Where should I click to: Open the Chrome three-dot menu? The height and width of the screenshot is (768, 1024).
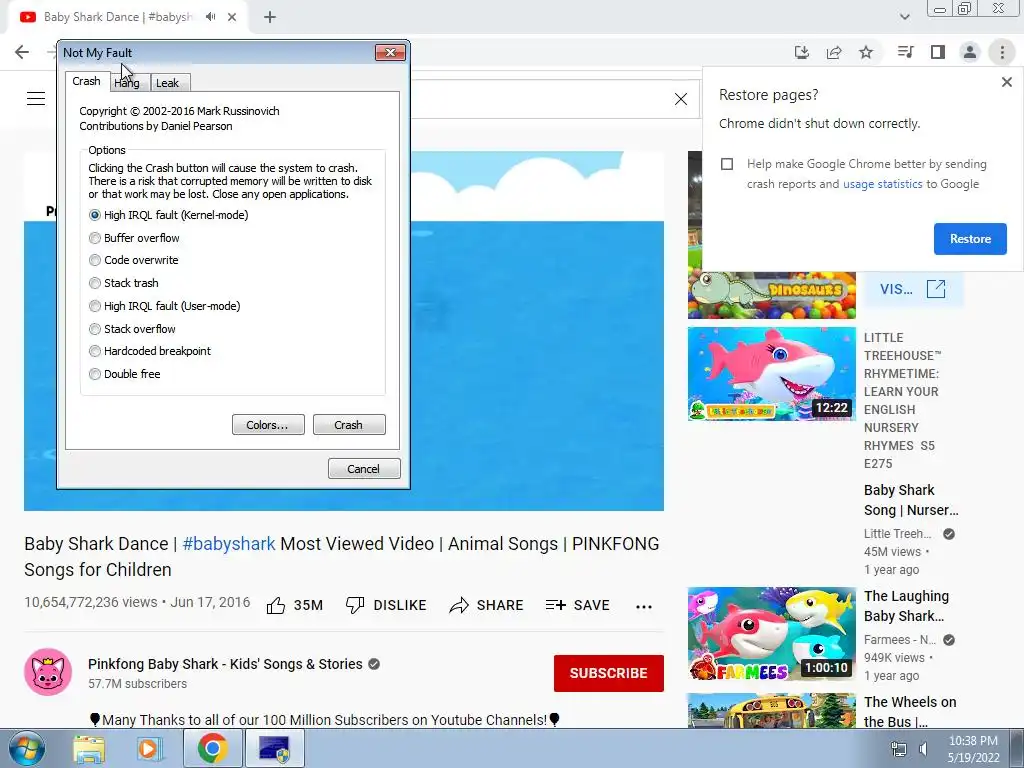coord(1002,52)
